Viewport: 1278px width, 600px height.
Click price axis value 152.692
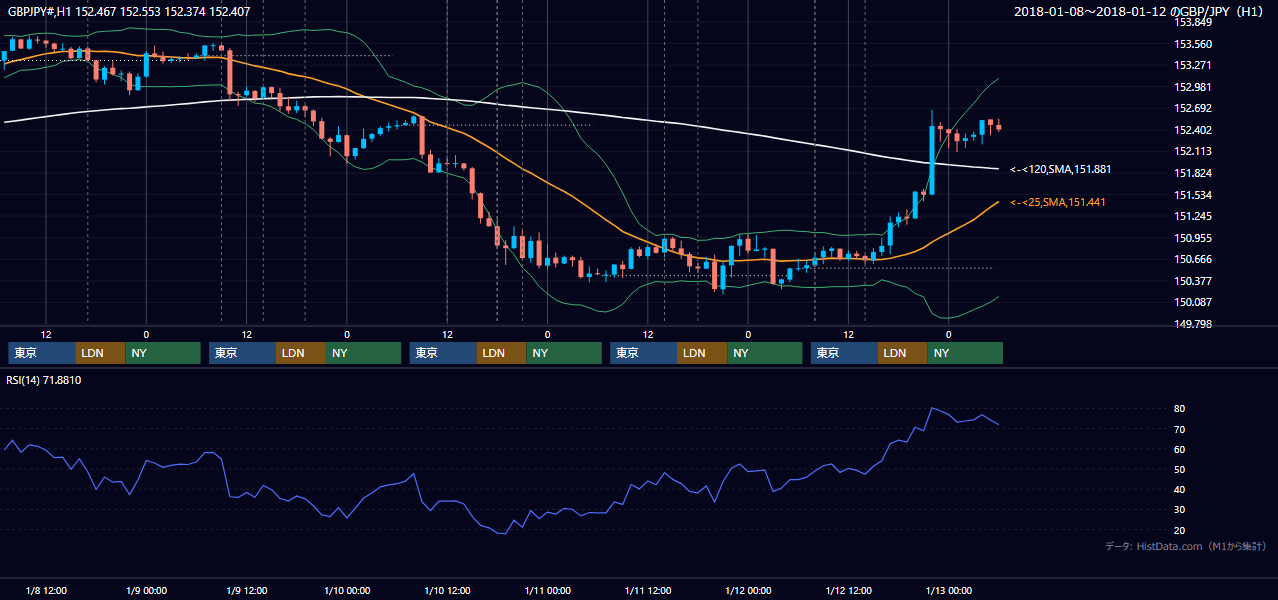1193,108
